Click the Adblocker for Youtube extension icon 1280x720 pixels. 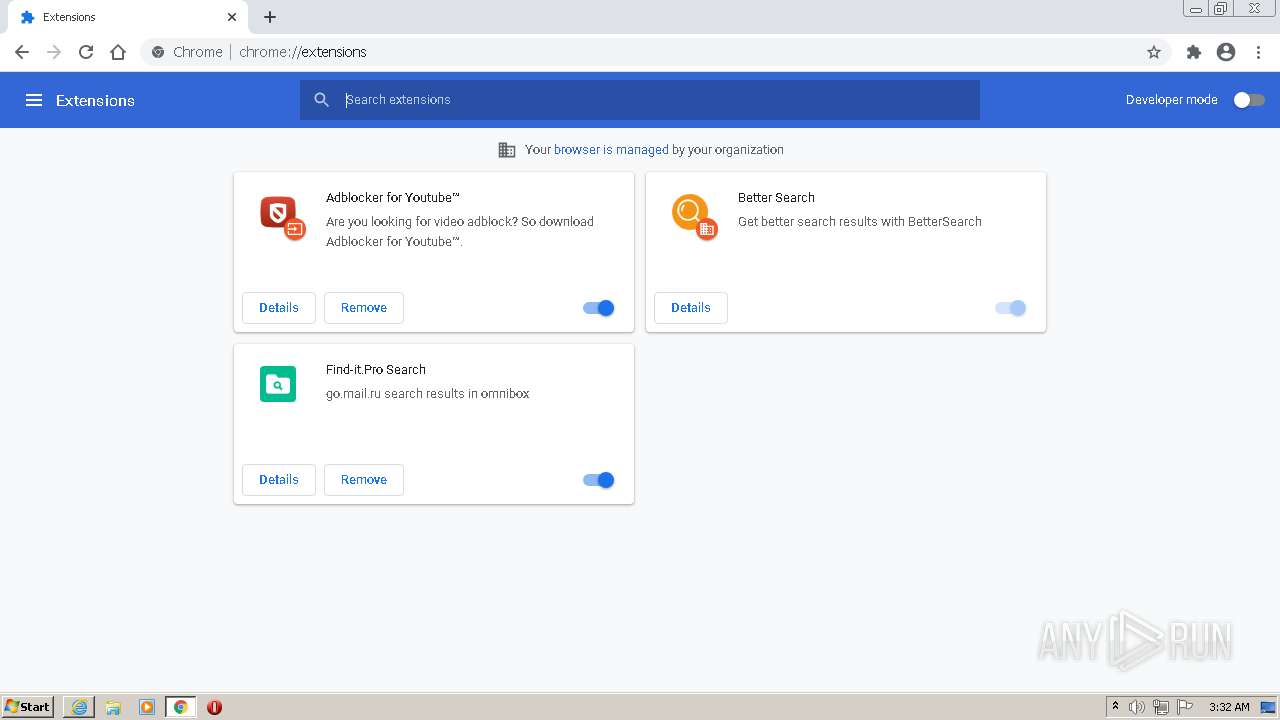[282, 218]
